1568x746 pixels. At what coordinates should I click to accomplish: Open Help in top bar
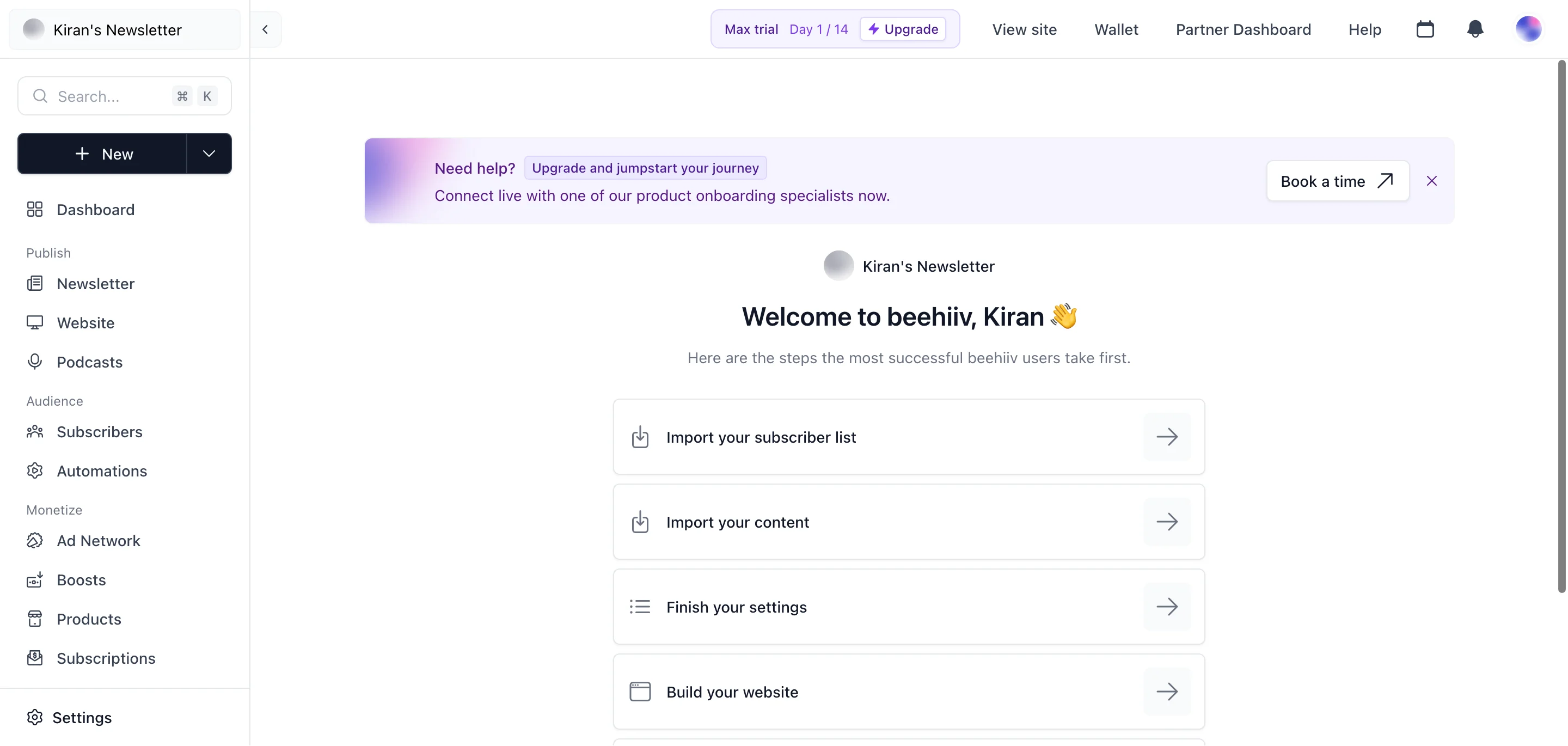1364,29
